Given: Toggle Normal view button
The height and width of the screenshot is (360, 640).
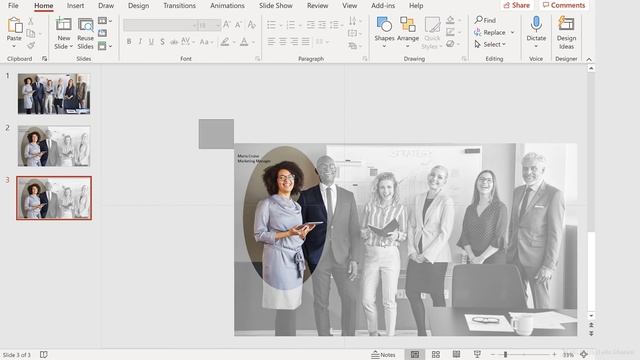Looking at the screenshot, I should click(415, 354).
